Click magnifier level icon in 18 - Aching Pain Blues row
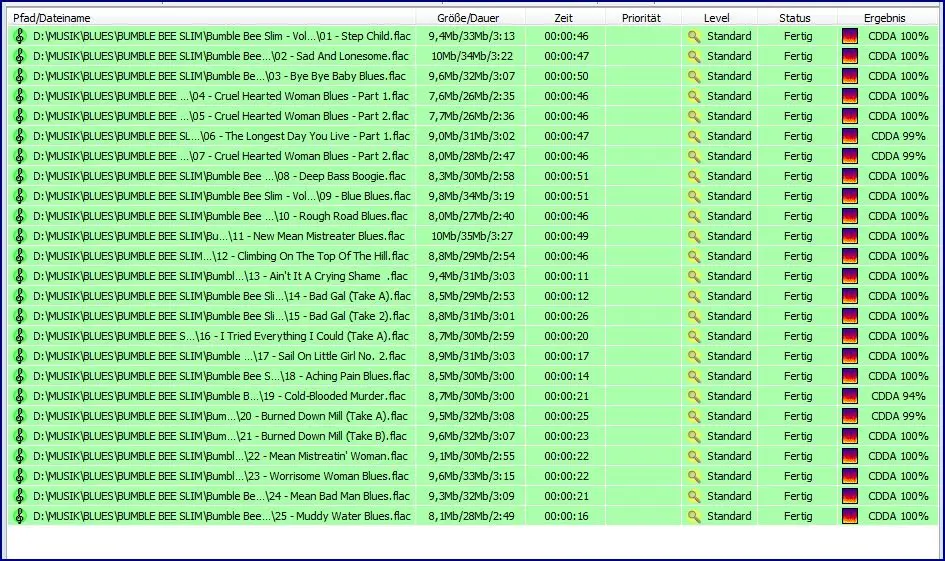This screenshot has width=945, height=561. point(694,376)
